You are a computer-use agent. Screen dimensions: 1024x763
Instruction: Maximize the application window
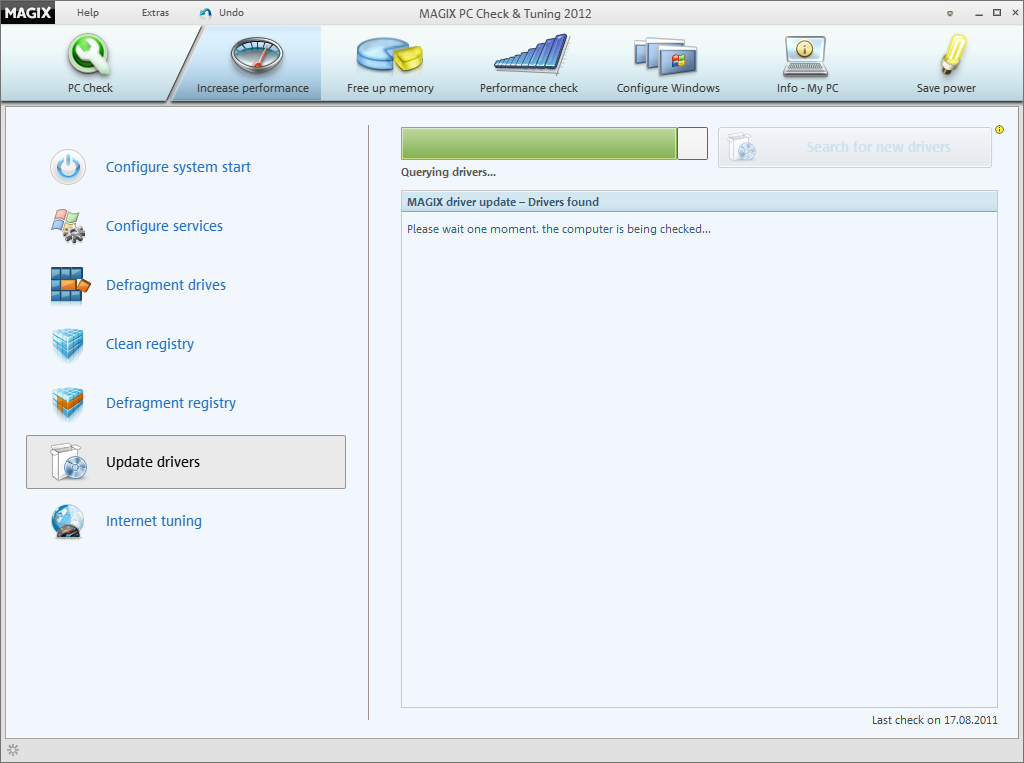(997, 12)
